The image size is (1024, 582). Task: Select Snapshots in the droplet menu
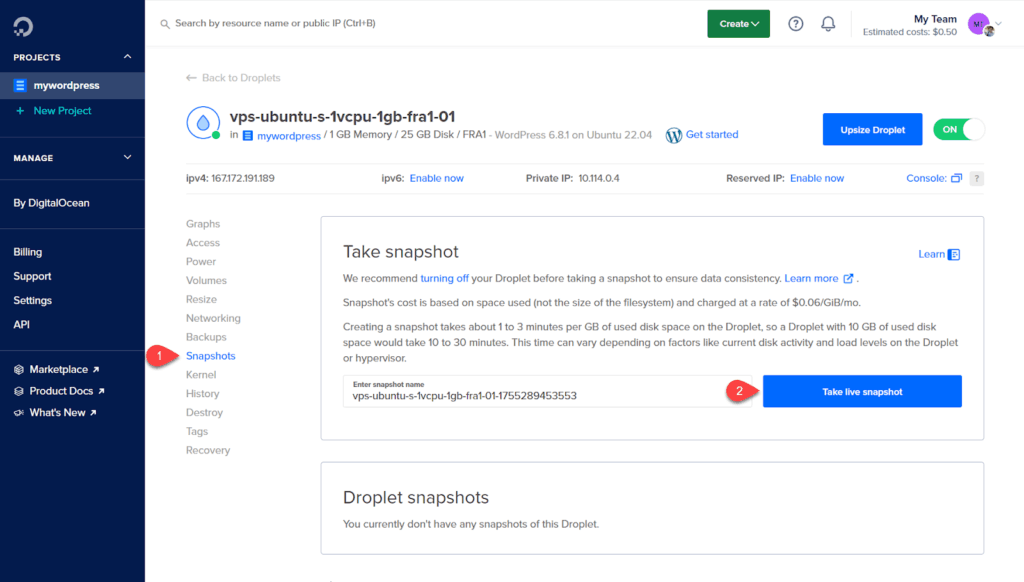coord(210,356)
